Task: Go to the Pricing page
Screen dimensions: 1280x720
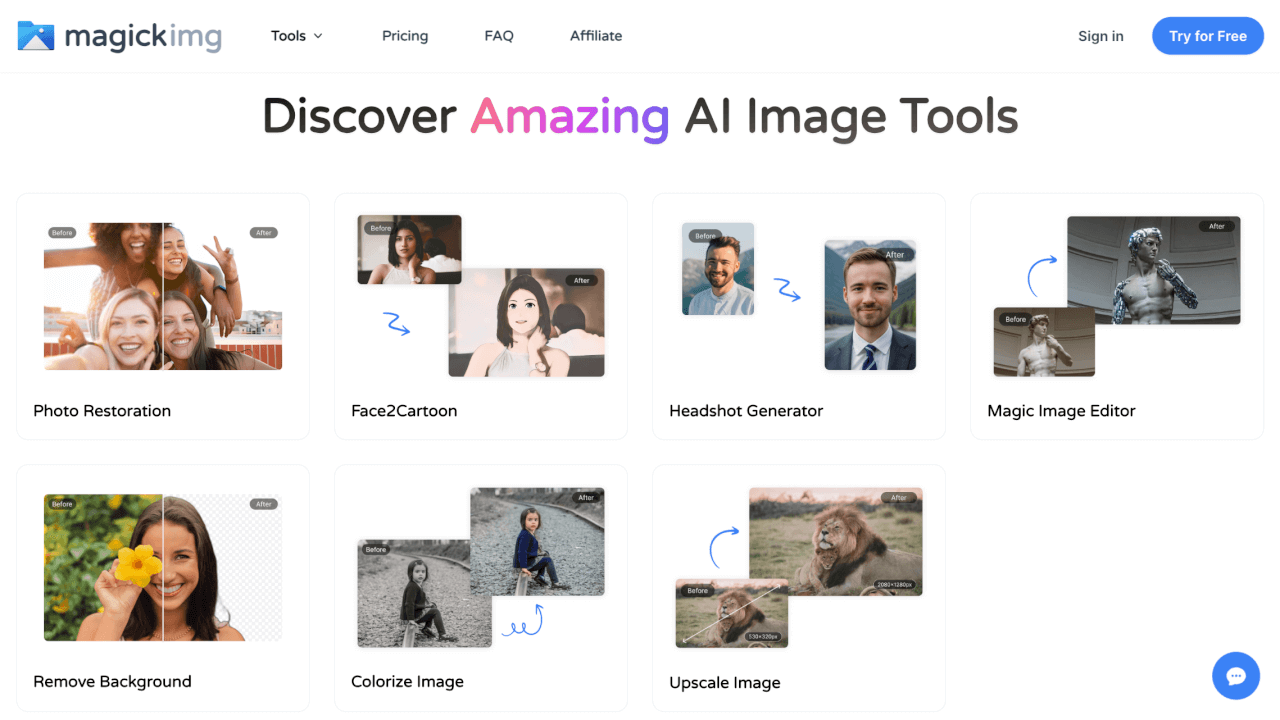Action: (405, 35)
